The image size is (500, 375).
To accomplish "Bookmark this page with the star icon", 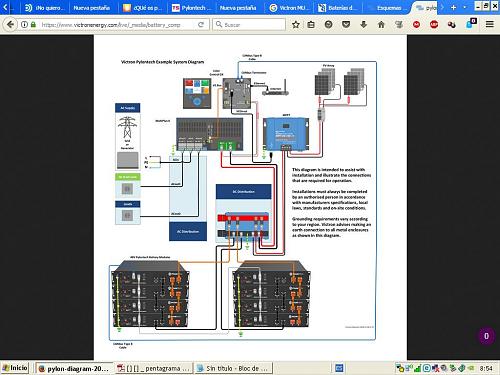I will tap(295, 24).
